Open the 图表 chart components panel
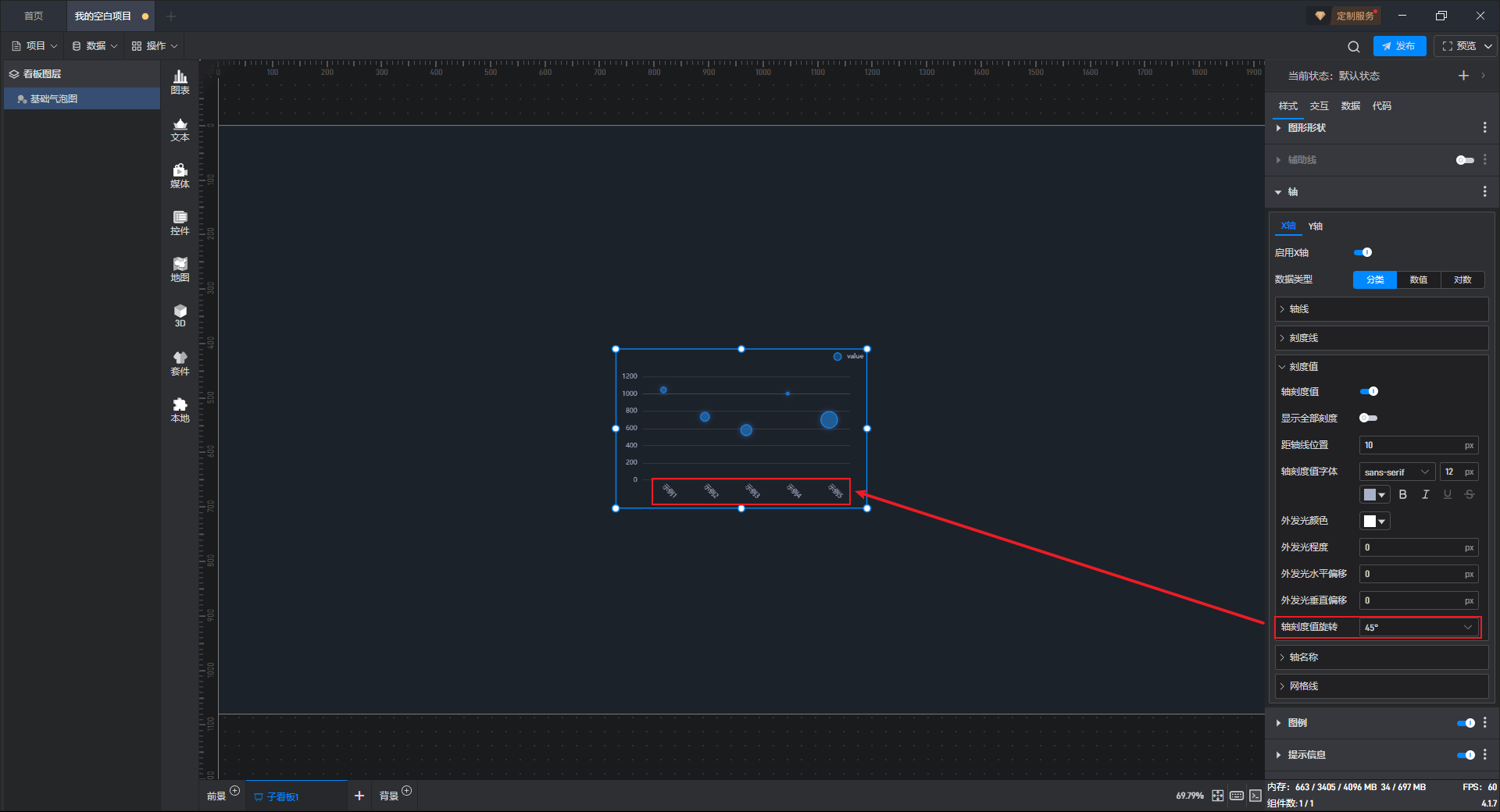This screenshot has height=812, width=1500. tap(180, 82)
